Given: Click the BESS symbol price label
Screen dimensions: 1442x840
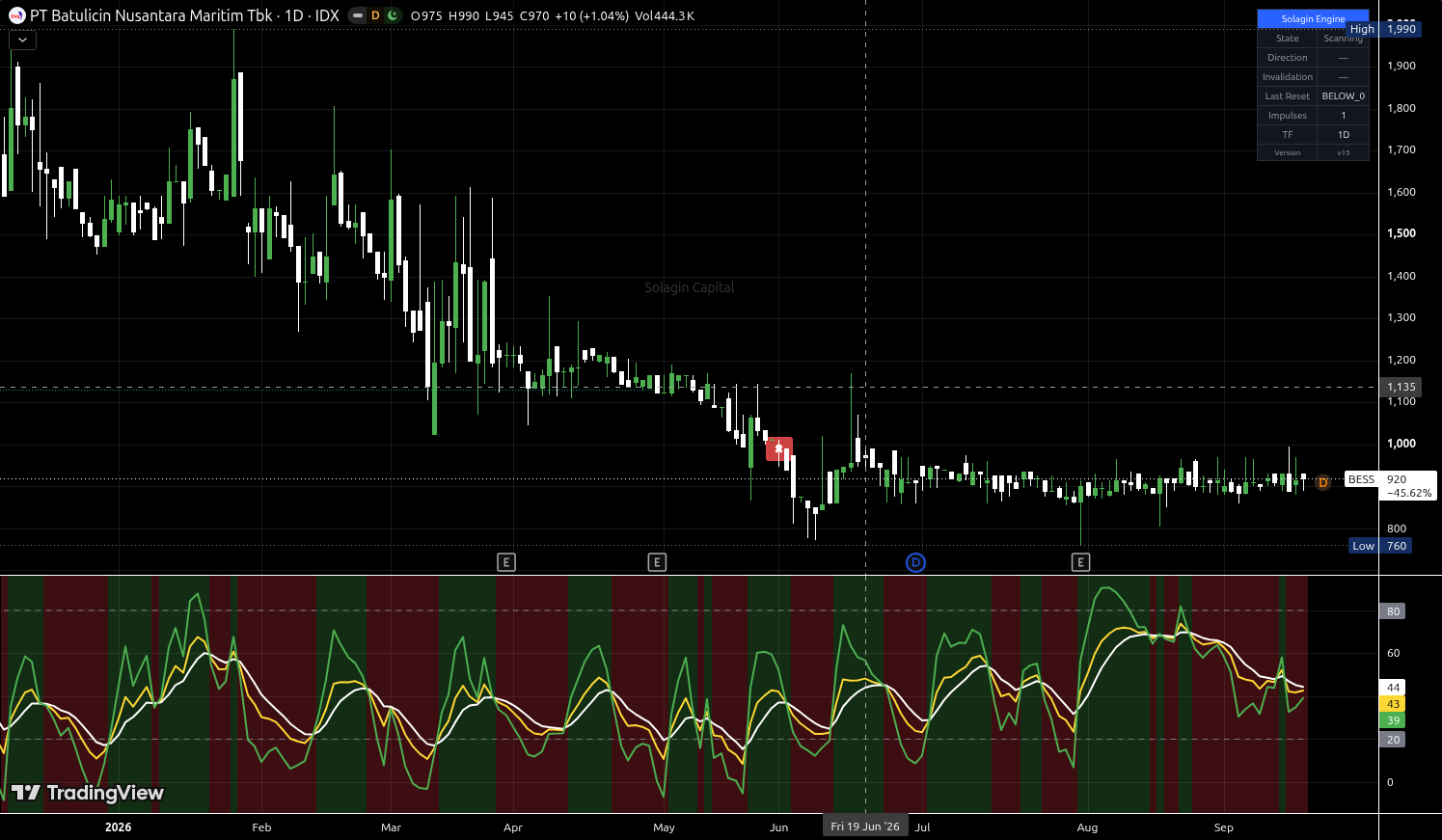Looking at the screenshot, I should (1361, 479).
